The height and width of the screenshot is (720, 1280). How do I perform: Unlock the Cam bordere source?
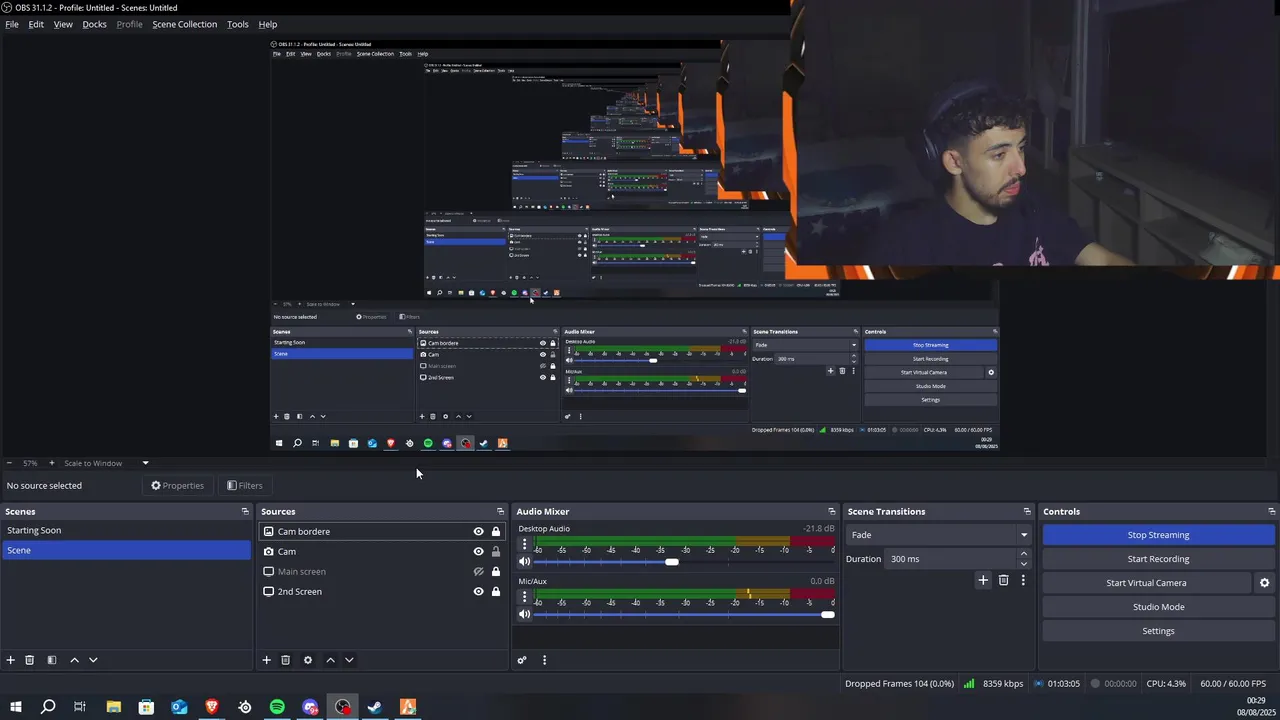tap(496, 532)
